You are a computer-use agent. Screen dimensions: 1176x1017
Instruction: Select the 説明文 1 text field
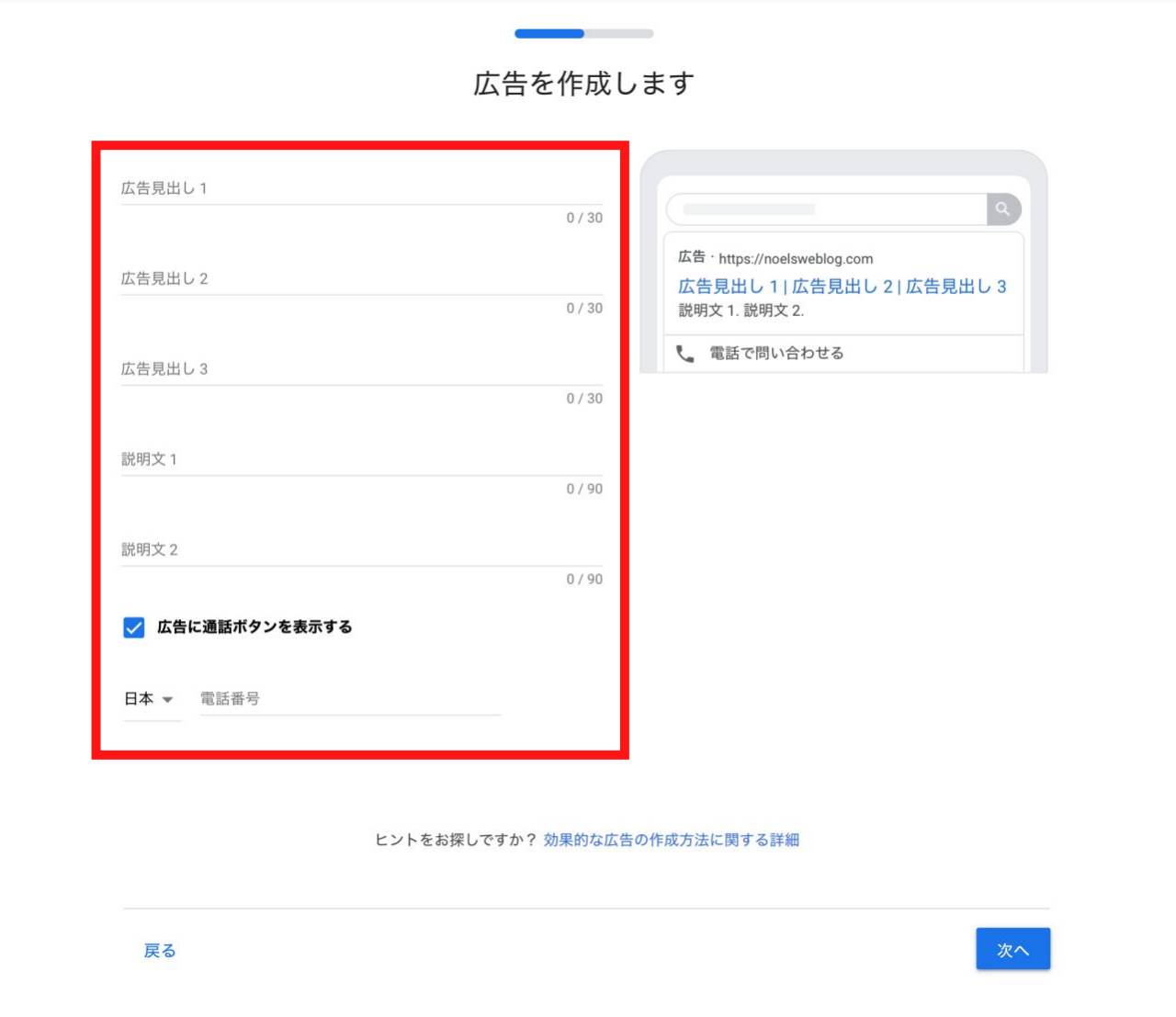(x=361, y=459)
